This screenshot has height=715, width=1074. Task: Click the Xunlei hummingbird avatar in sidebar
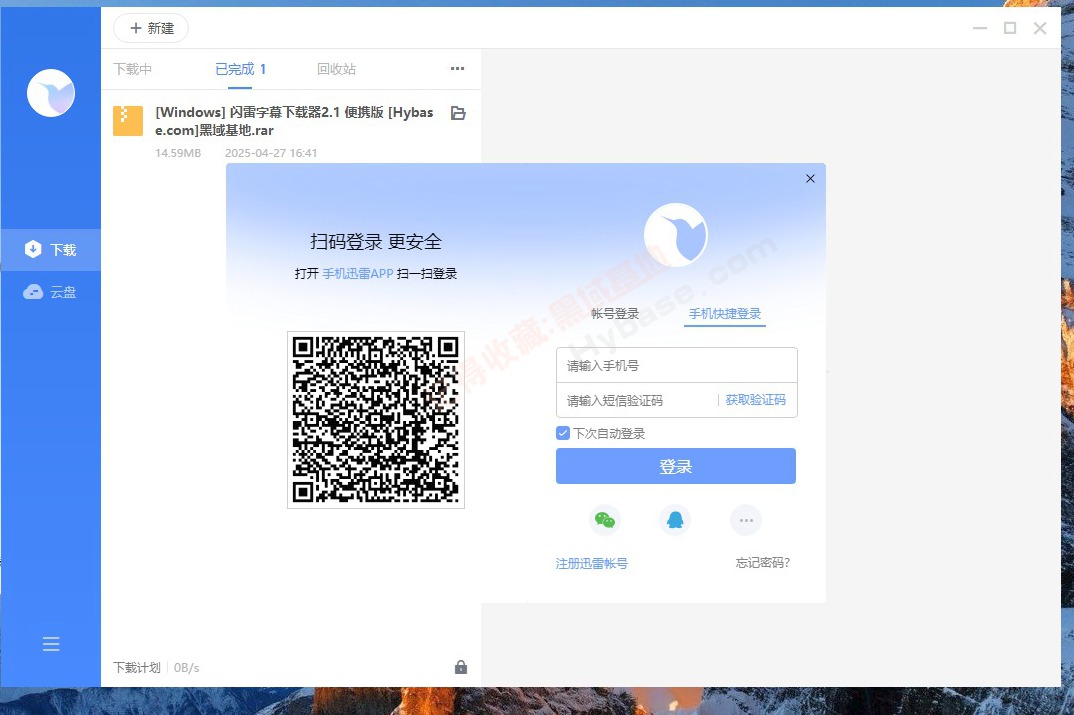tap(51, 93)
